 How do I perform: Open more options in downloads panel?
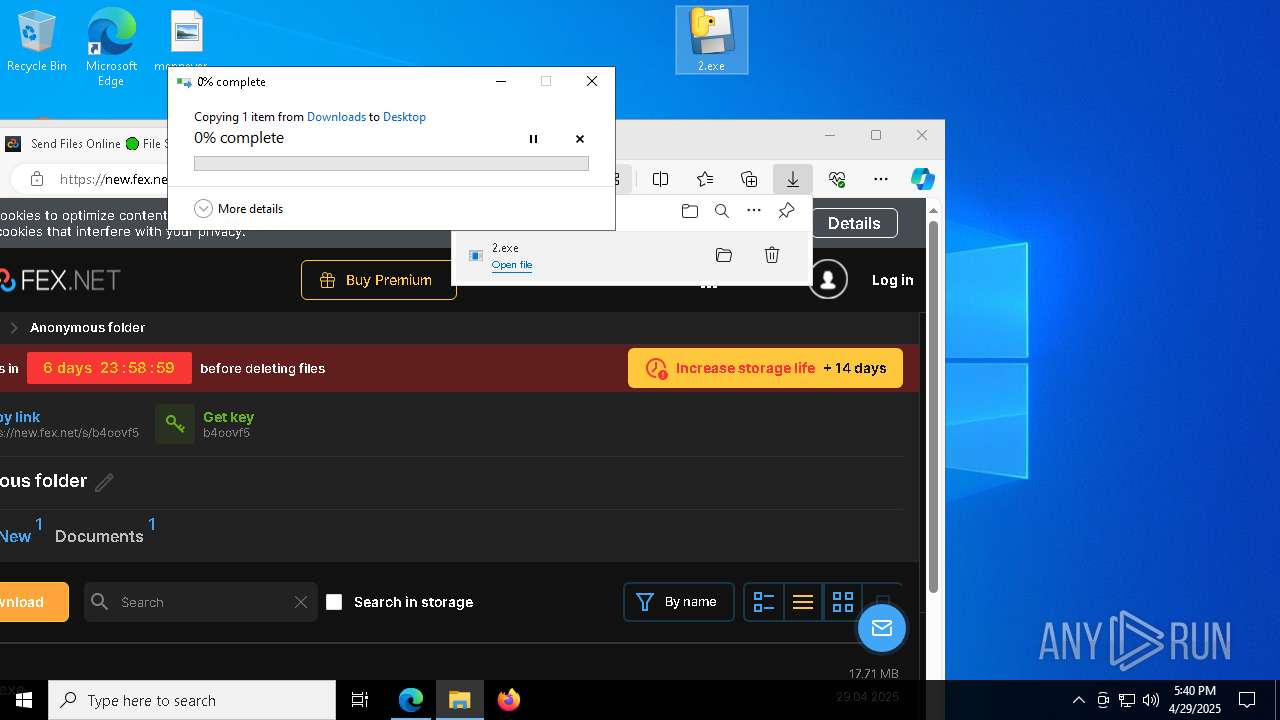(754, 211)
